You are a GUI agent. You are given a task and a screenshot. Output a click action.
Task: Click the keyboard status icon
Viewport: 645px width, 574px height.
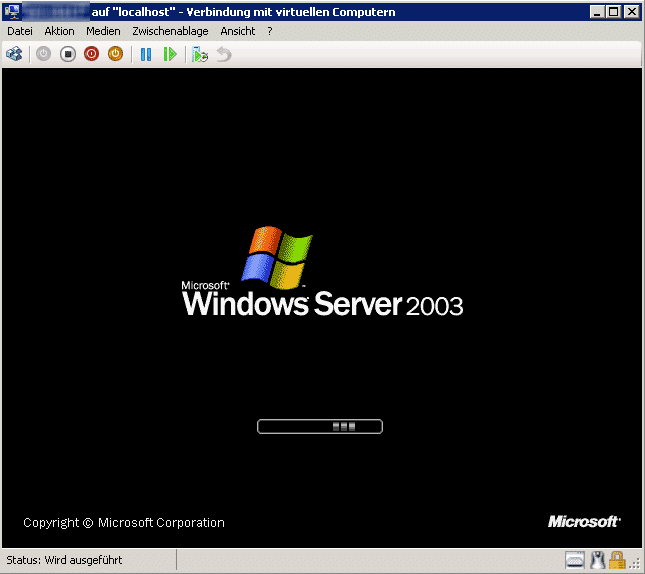point(574,560)
